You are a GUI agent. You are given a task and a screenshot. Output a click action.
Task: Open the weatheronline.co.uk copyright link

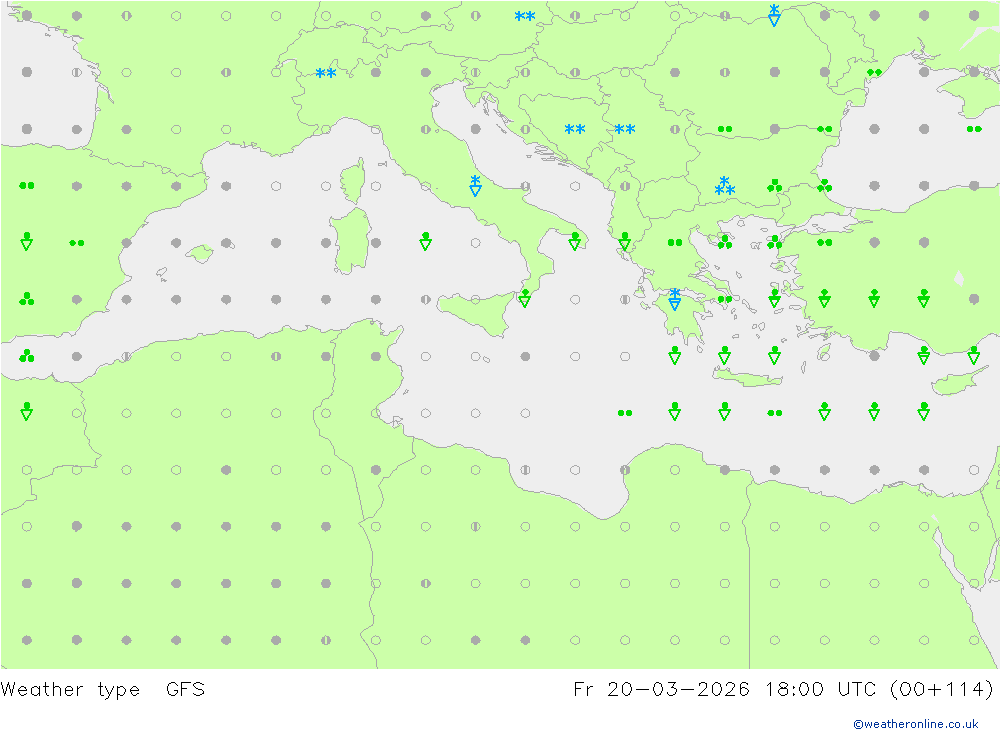(915, 723)
